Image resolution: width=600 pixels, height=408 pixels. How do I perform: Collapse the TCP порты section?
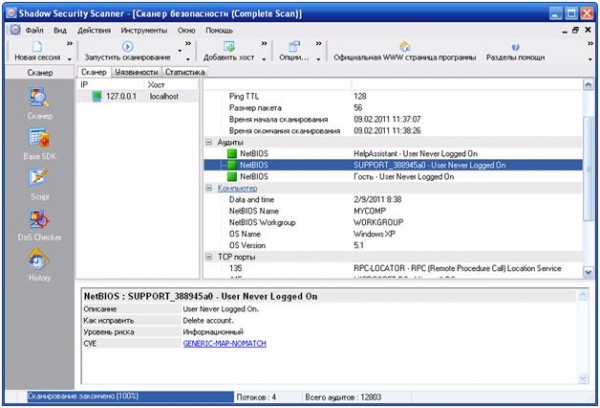pos(209,256)
